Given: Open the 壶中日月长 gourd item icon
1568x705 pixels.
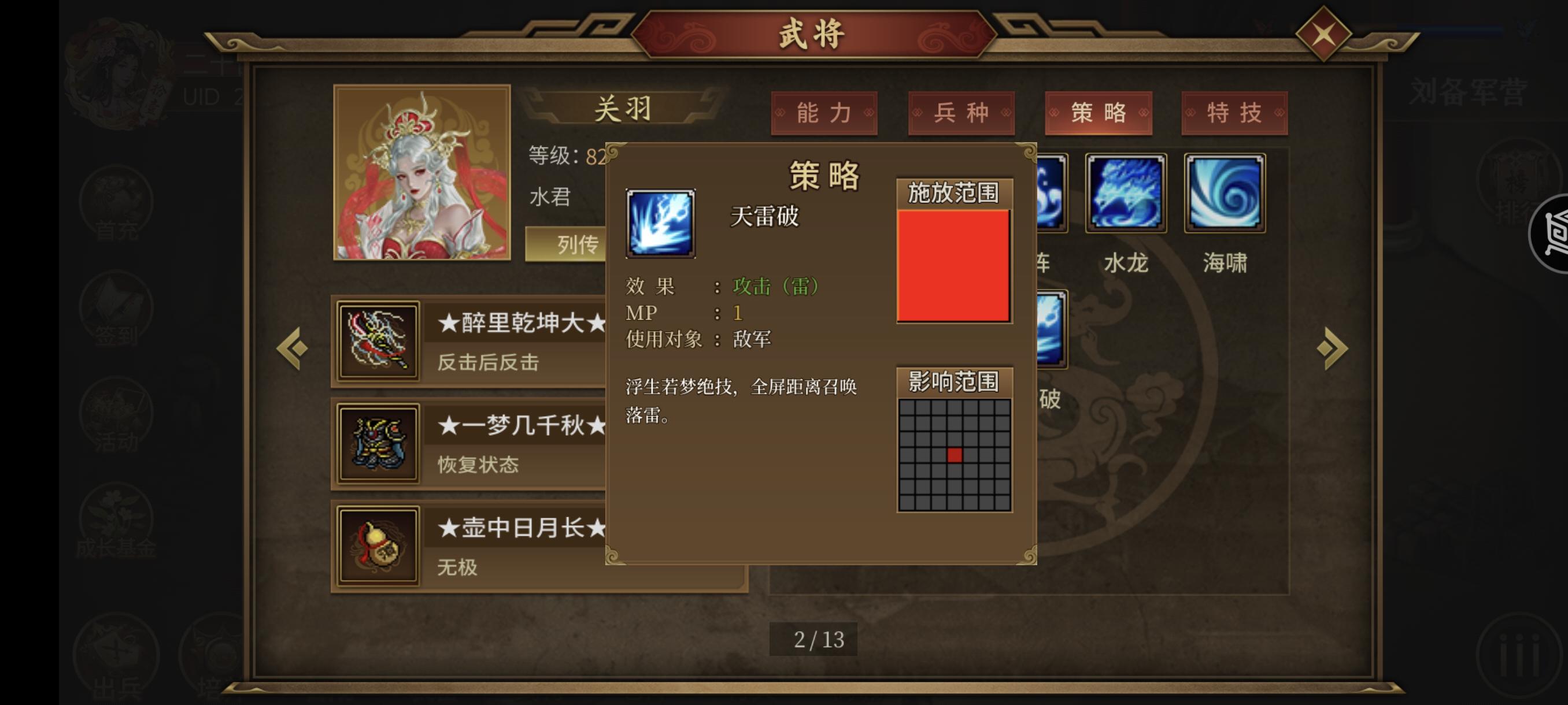Looking at the screenshot, I should pos(378,546).
